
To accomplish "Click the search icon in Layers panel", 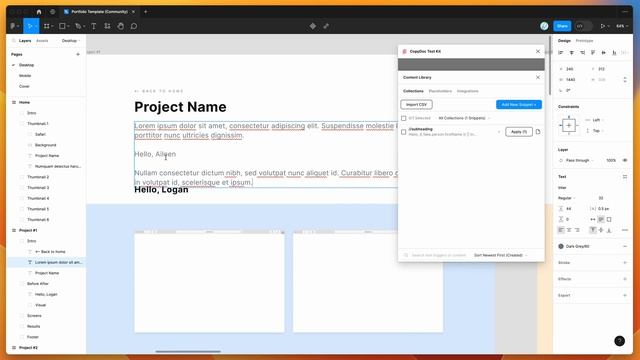I will (x=13, y=41).
